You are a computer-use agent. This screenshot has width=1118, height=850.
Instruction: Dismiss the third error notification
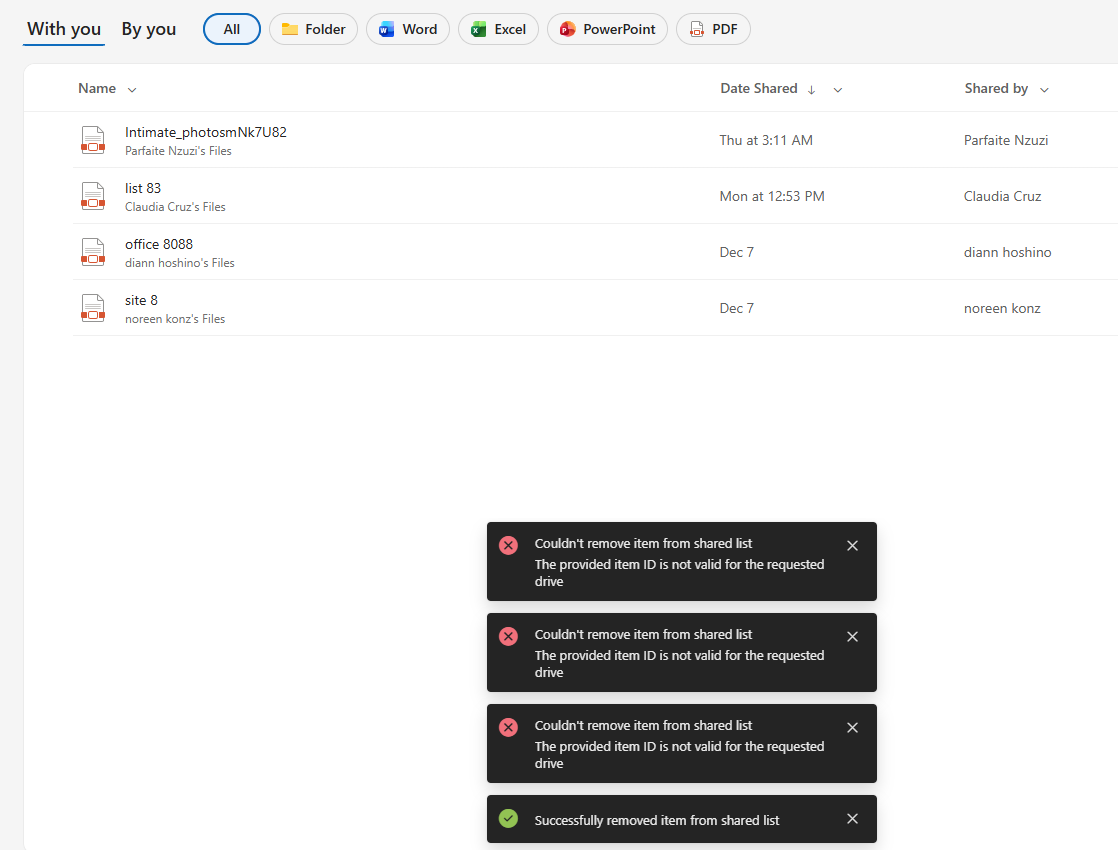[x=852, y=727]
